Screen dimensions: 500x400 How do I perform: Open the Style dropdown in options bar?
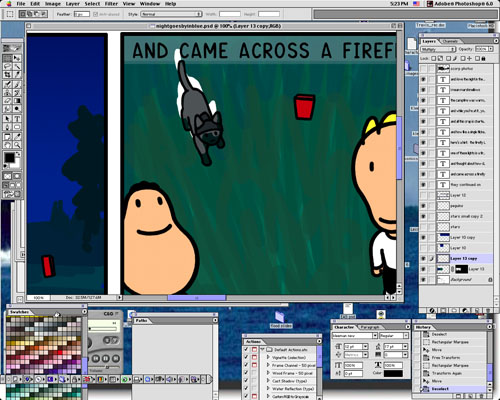coord(171,14)
